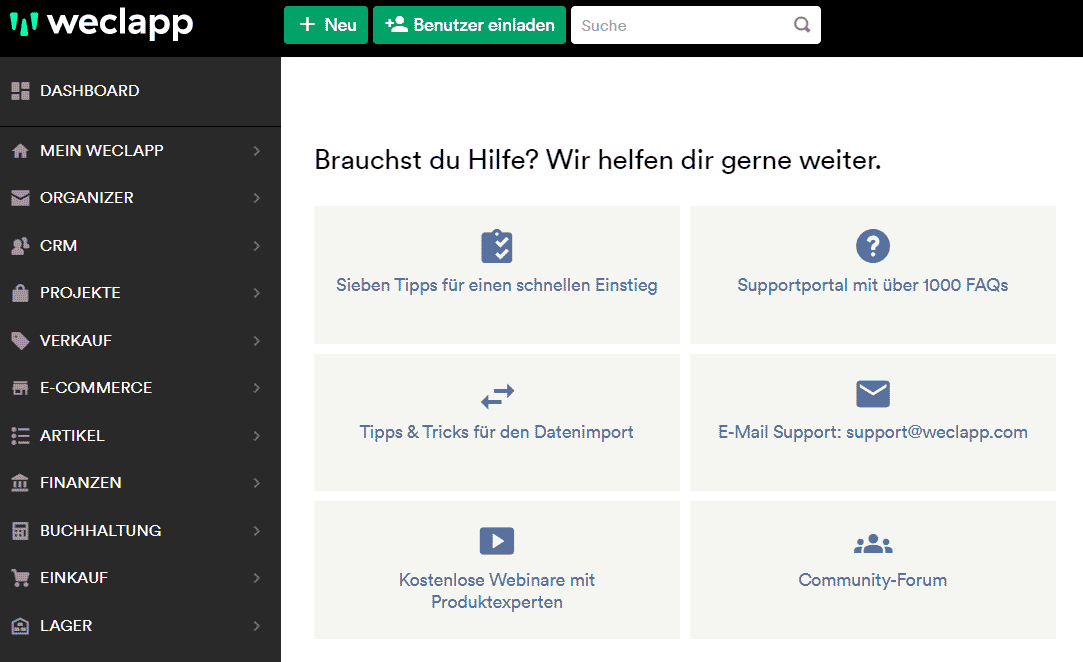Screen dimensions: 1083x662
Task: Open Kostenlose Webinare mit Produktexperten
Action: (x=497, y=570)
